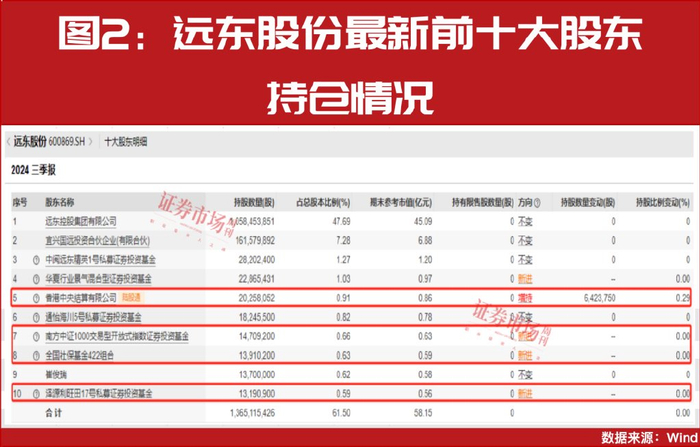
Task: Select the 47.69 percentage cell
Action: (x=342, y=221)
